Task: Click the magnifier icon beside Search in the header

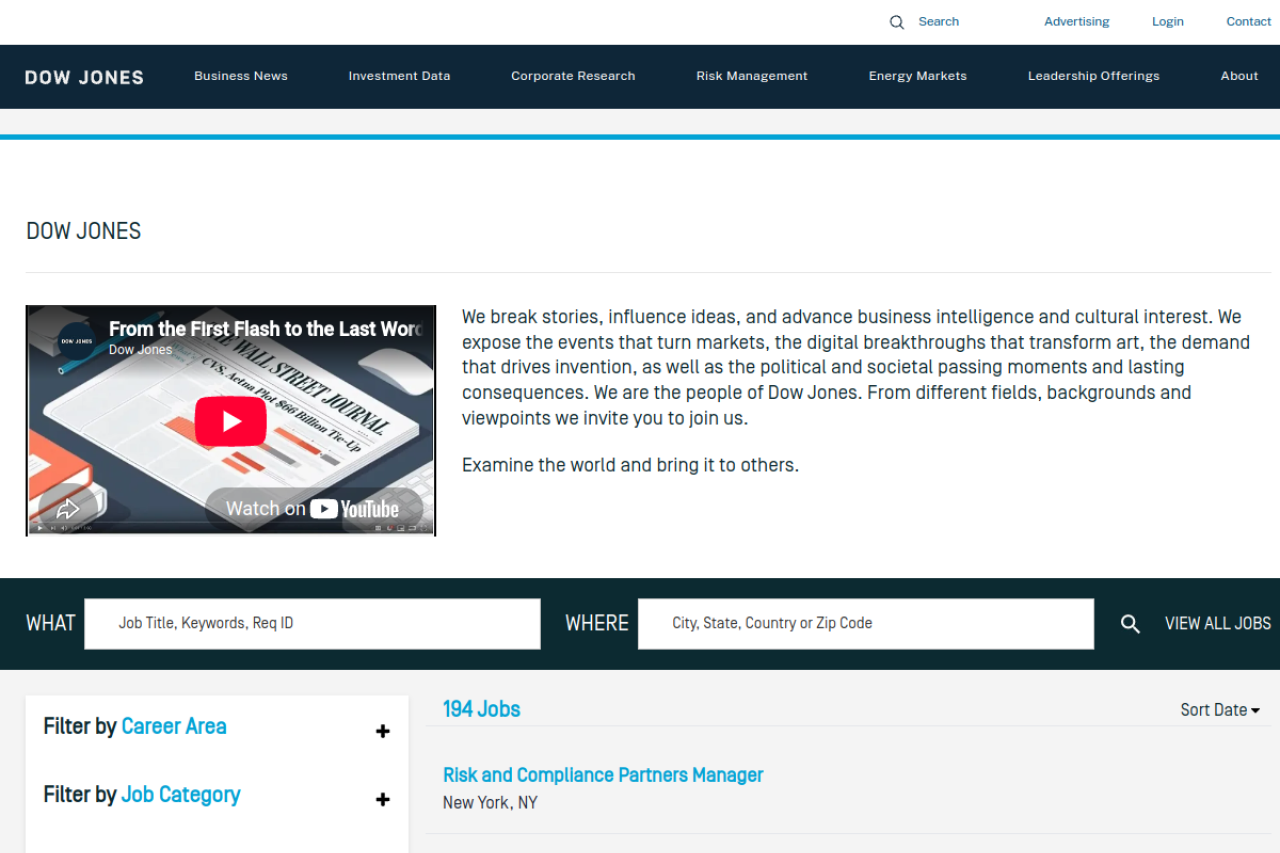Action: 897,22
